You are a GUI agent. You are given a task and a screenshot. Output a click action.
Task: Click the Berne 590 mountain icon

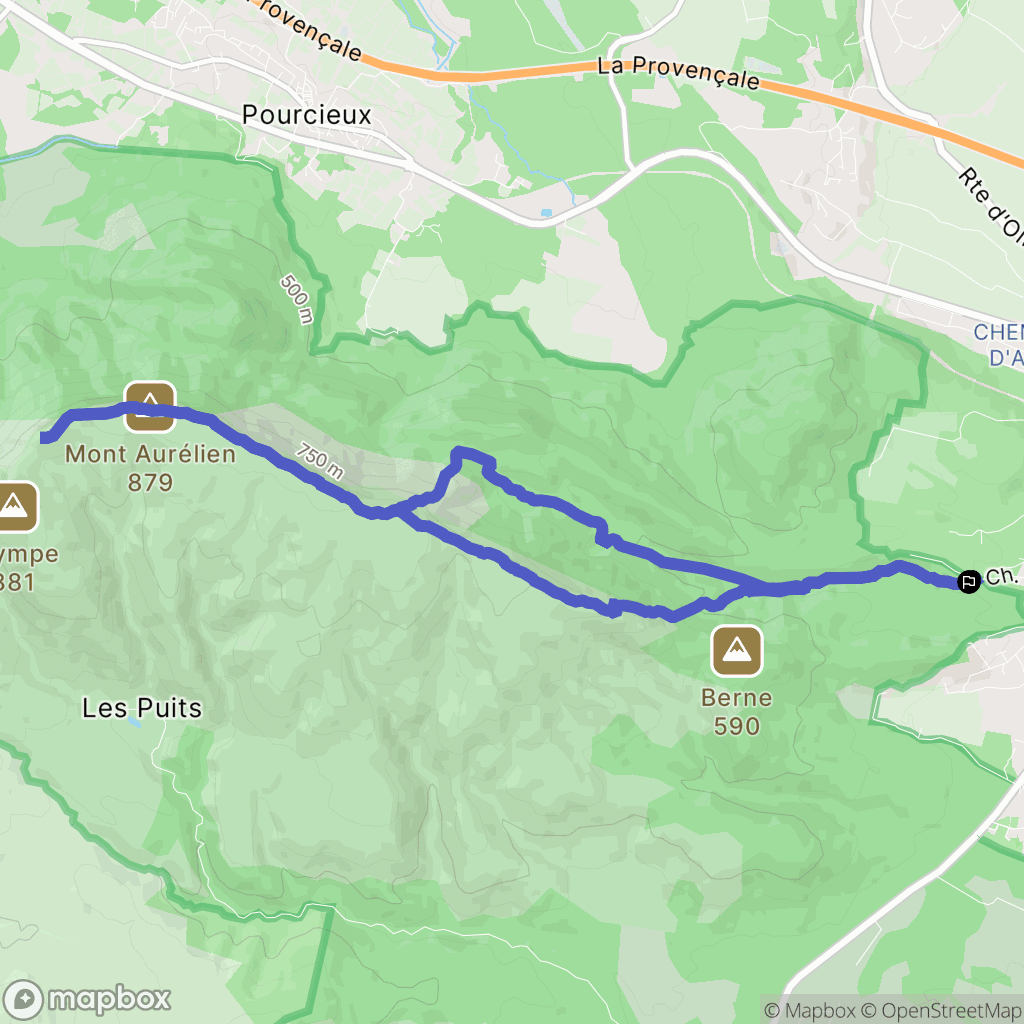pos(737,650)
